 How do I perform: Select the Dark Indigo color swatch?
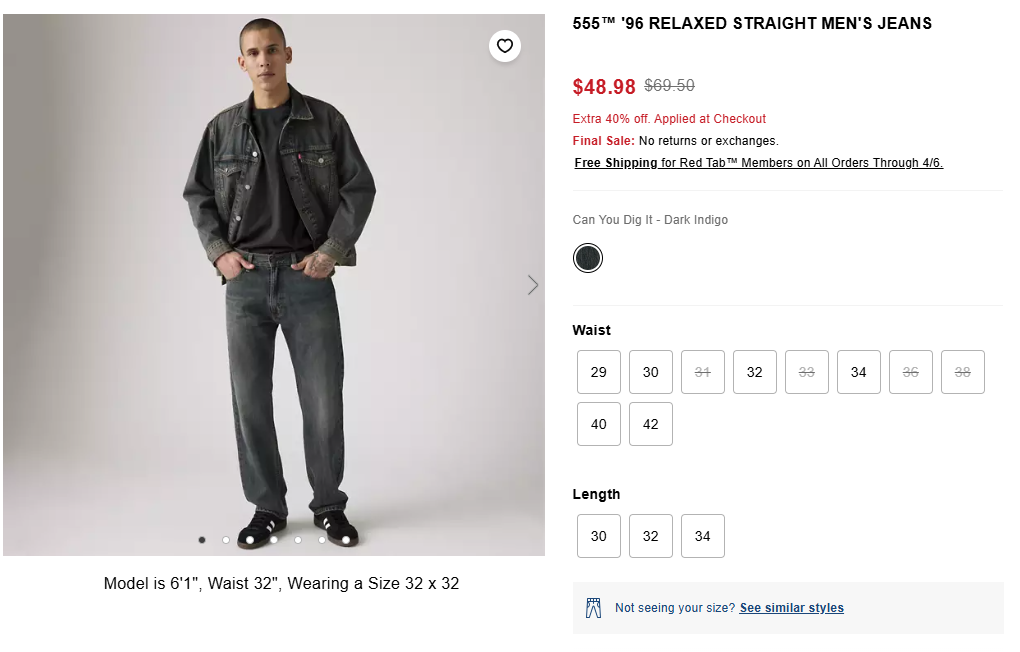(x=588, y=258)
